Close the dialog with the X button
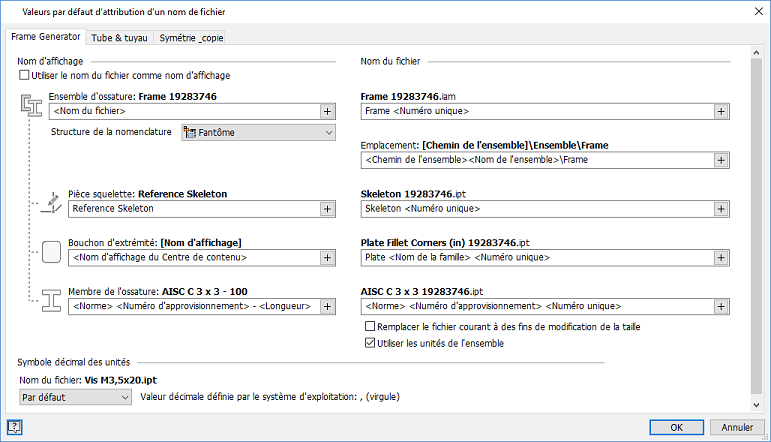This screenshot has height=442, width=771. 759,11
